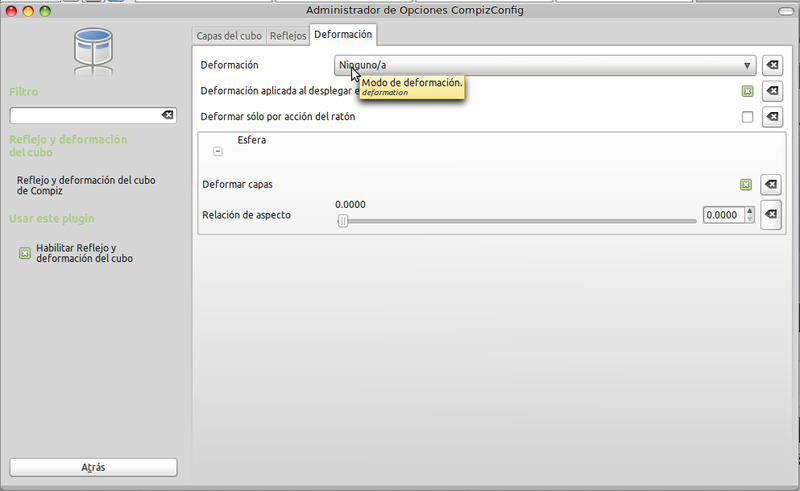The image size is (800, 491).
Task: Clear the Filtro search box
Action: 167,116
